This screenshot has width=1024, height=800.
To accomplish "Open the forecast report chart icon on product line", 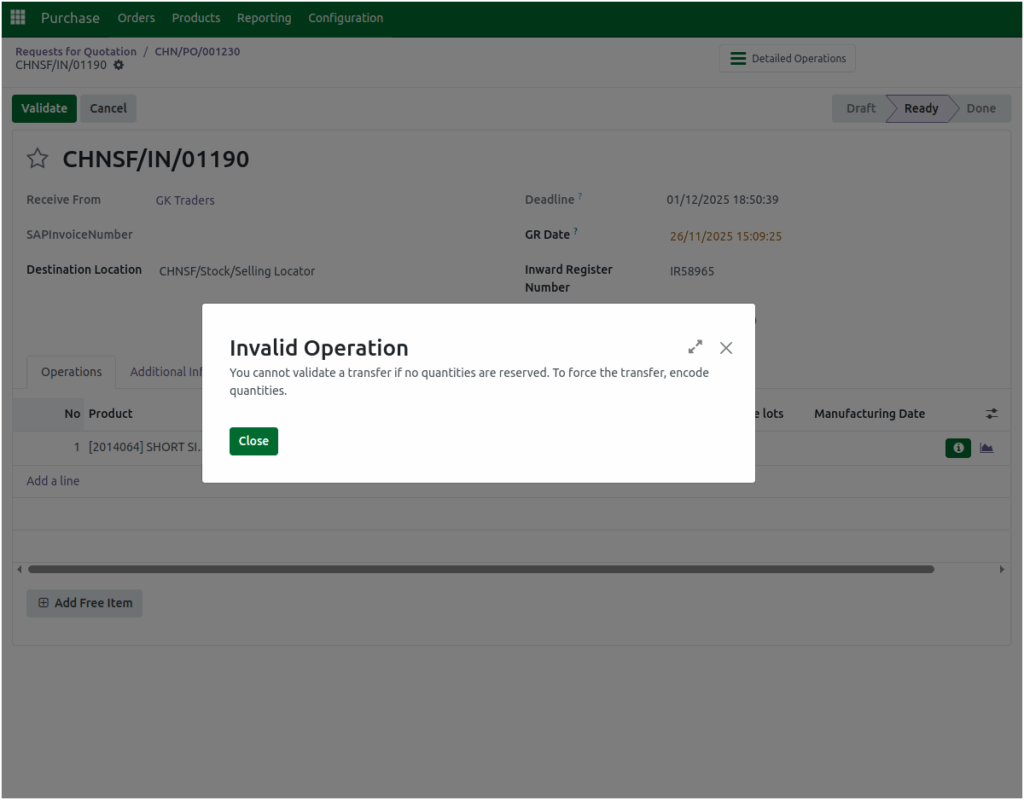I will pos(987,448).
